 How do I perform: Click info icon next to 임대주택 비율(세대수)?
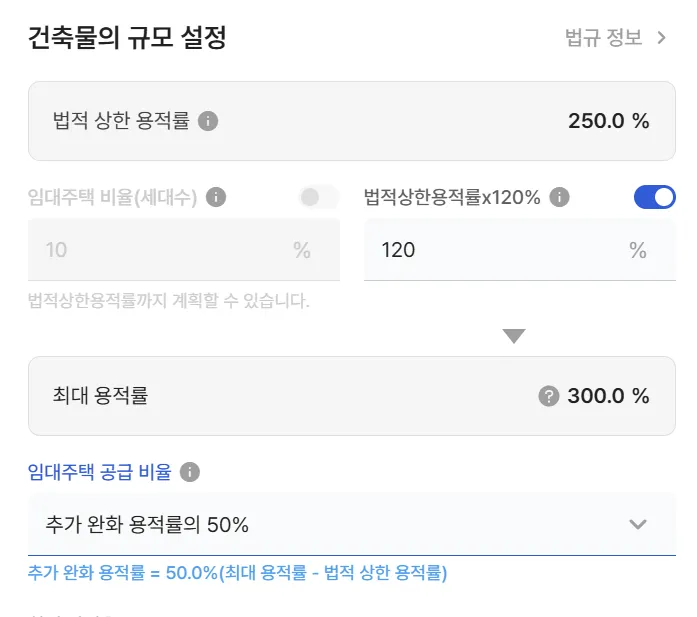pyautogui.click(x=216, y=197)
